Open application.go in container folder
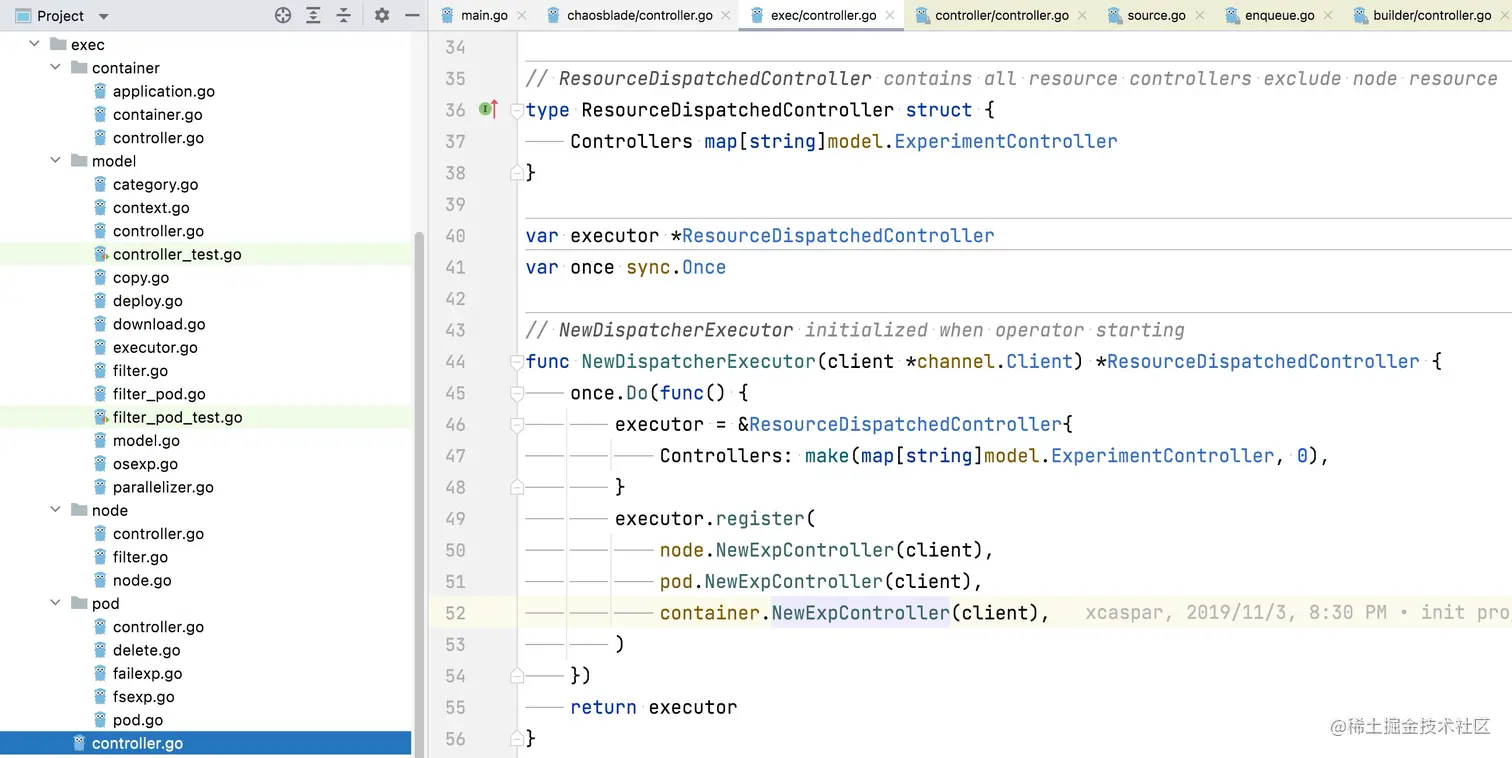This screenshot has width=1512, height=758. point(163,91)
